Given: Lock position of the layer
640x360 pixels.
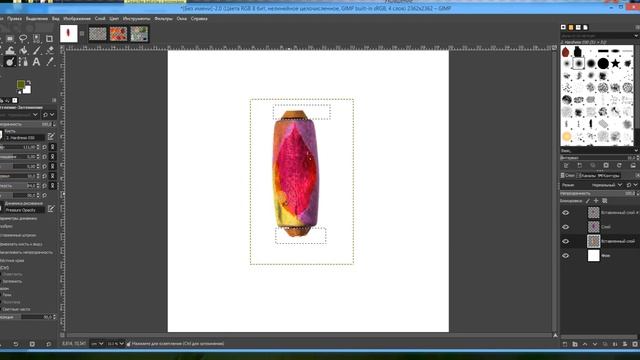Looking at the screenshot, I should pyautogui.click(x=596, y=201).
